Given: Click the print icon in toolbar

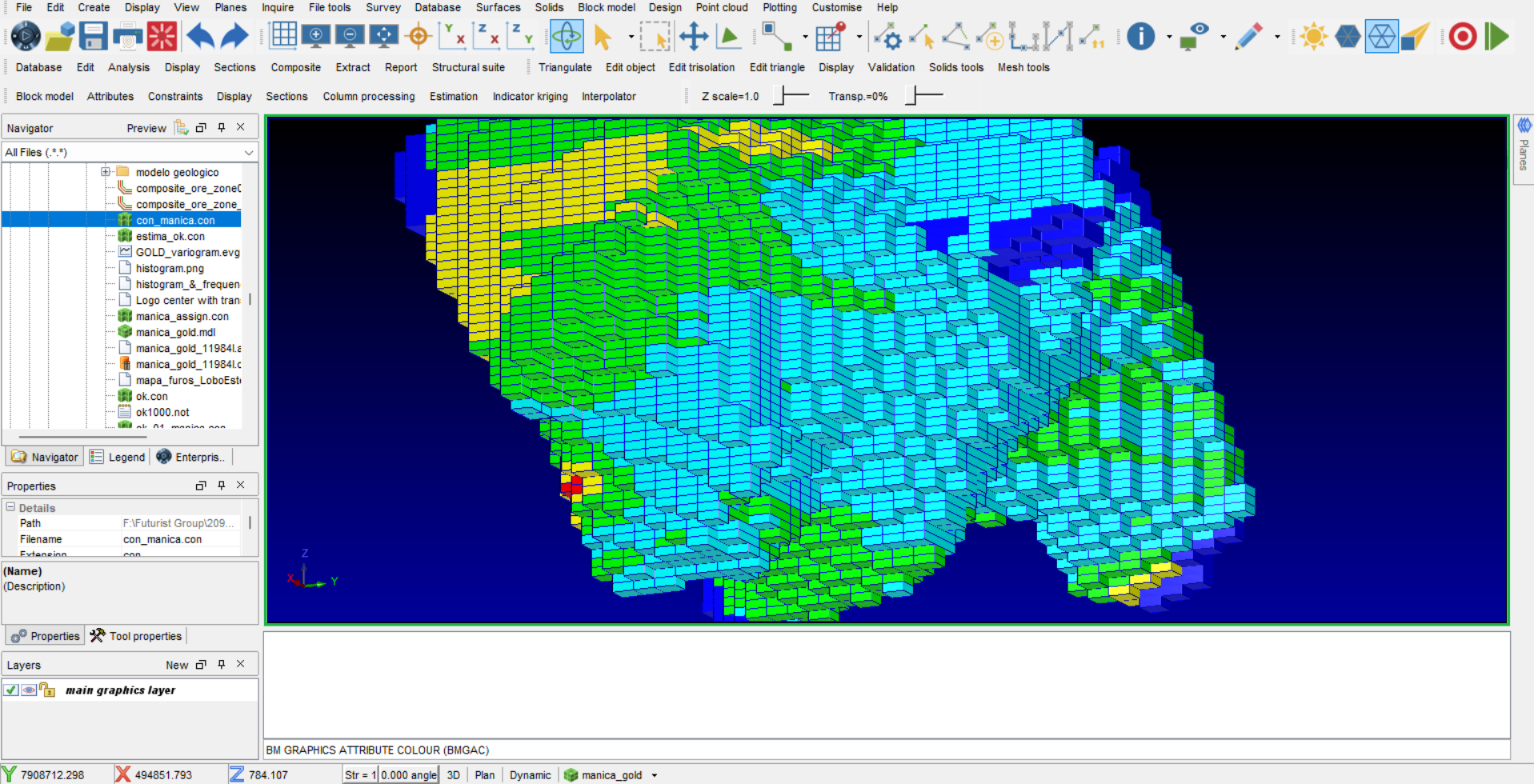Looking at the screenshot, I should [x=127, y=37].
